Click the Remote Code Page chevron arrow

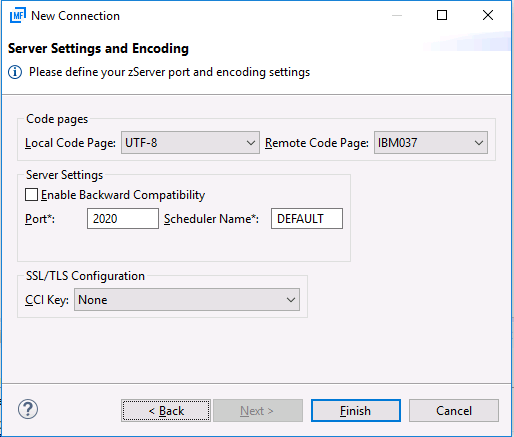click(479, 143)
